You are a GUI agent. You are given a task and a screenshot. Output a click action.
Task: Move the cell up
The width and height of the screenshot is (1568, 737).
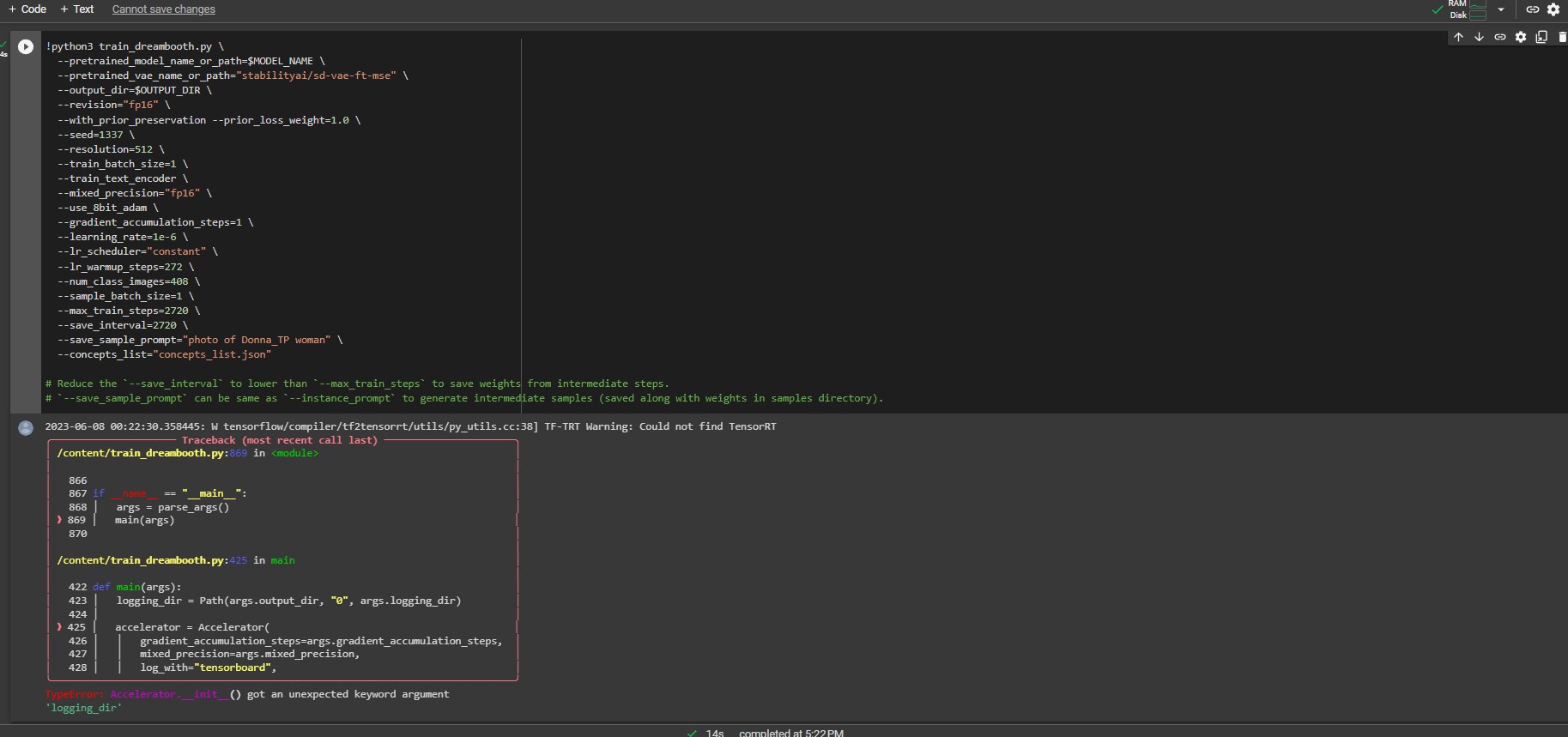click(1458, 37)
